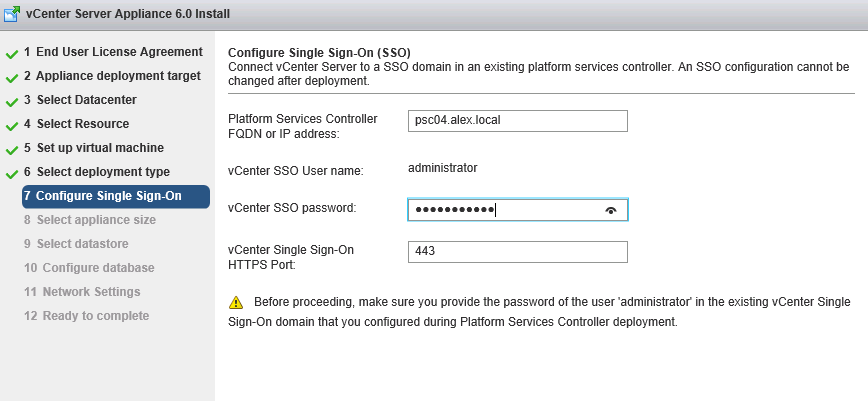Screen dimensions: 868x401
Task: Click step 8 Select appliance size
Action: coord(89,220)
